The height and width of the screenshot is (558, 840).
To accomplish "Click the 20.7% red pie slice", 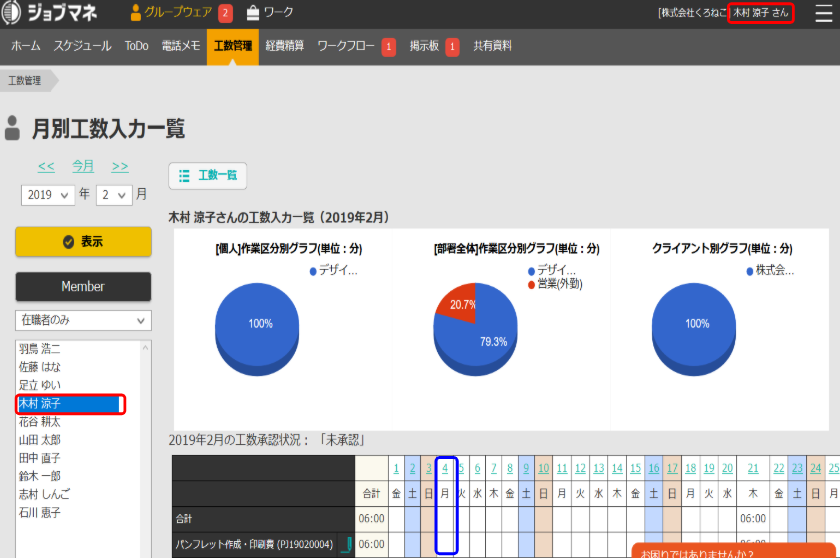I will click(x=459, y=304).
